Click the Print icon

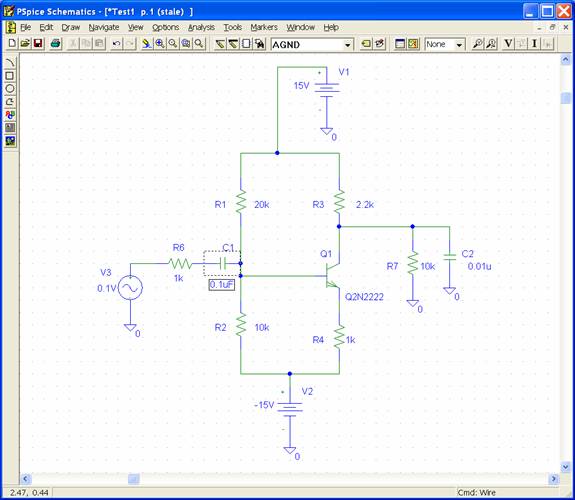point(55,44)
